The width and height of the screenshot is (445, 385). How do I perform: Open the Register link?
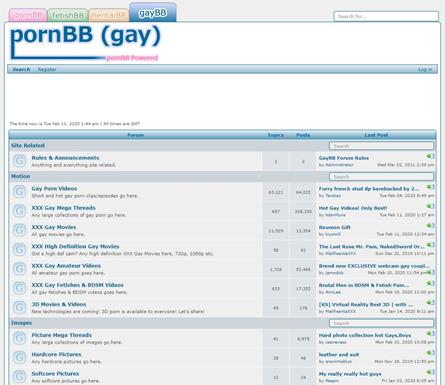point(47,69)
